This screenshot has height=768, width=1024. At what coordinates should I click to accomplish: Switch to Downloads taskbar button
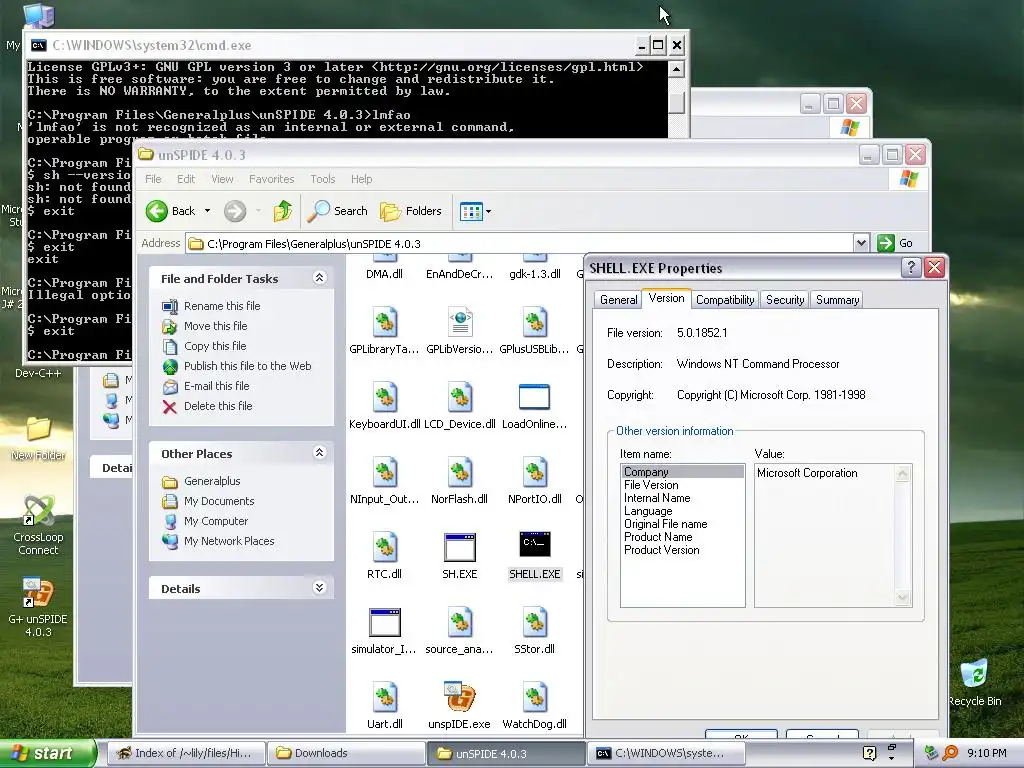pos(346,753)
